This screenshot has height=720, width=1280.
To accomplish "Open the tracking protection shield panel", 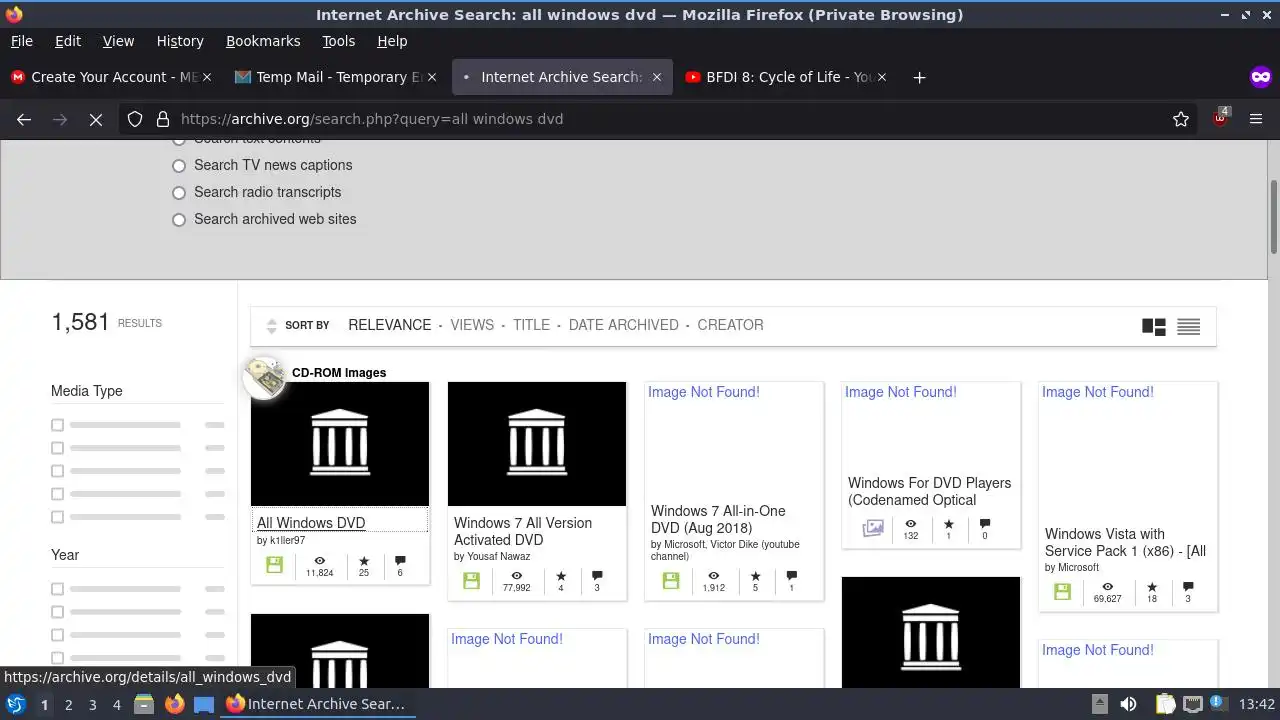I will point(135,119).
